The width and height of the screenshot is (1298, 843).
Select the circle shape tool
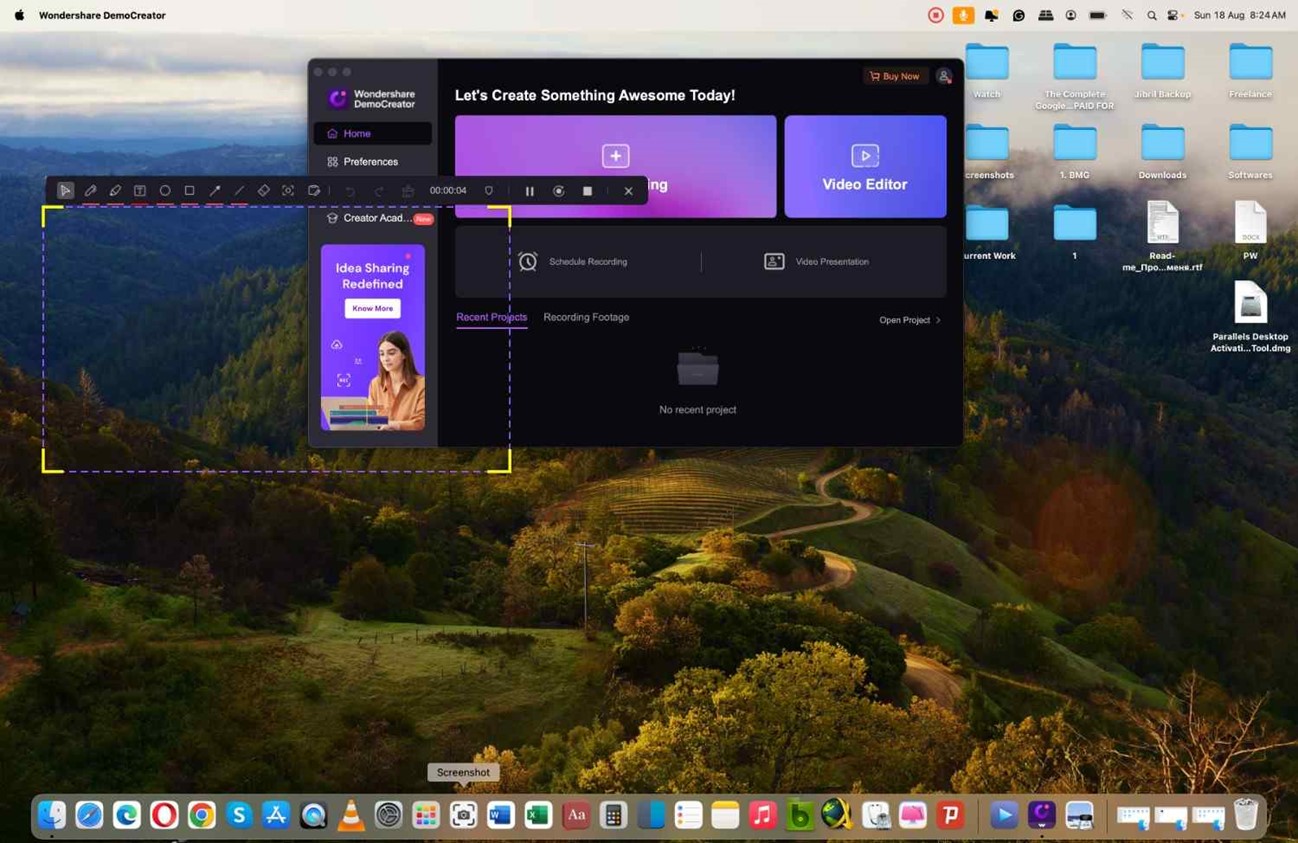point(165,191)
